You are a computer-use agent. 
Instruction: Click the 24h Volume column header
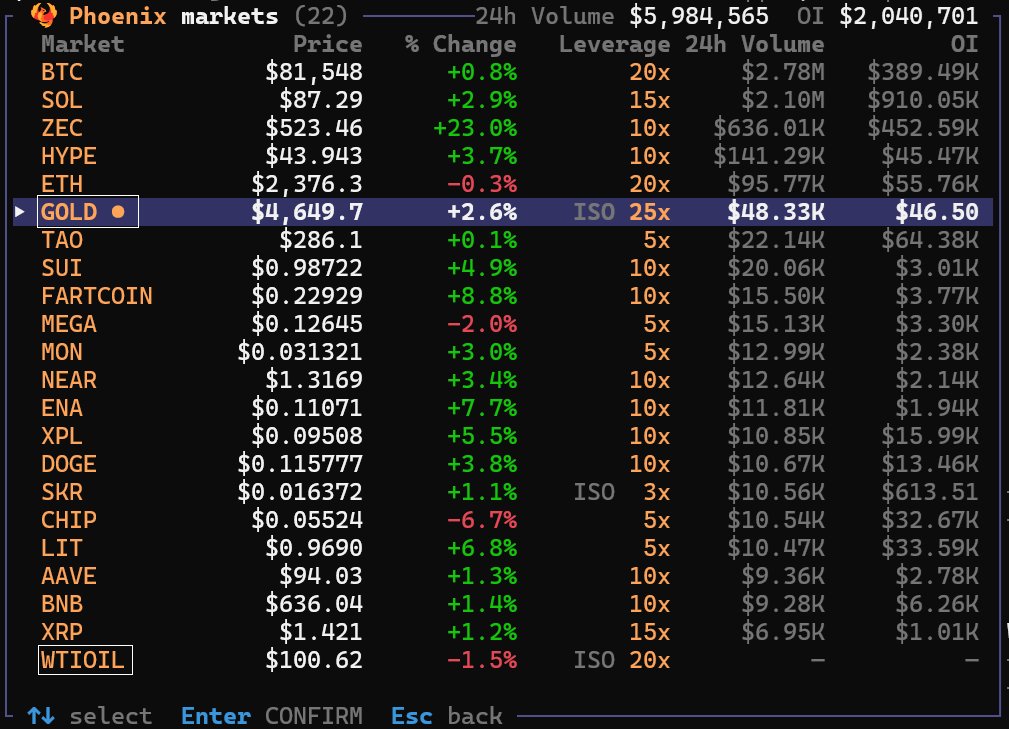point(754,44)
